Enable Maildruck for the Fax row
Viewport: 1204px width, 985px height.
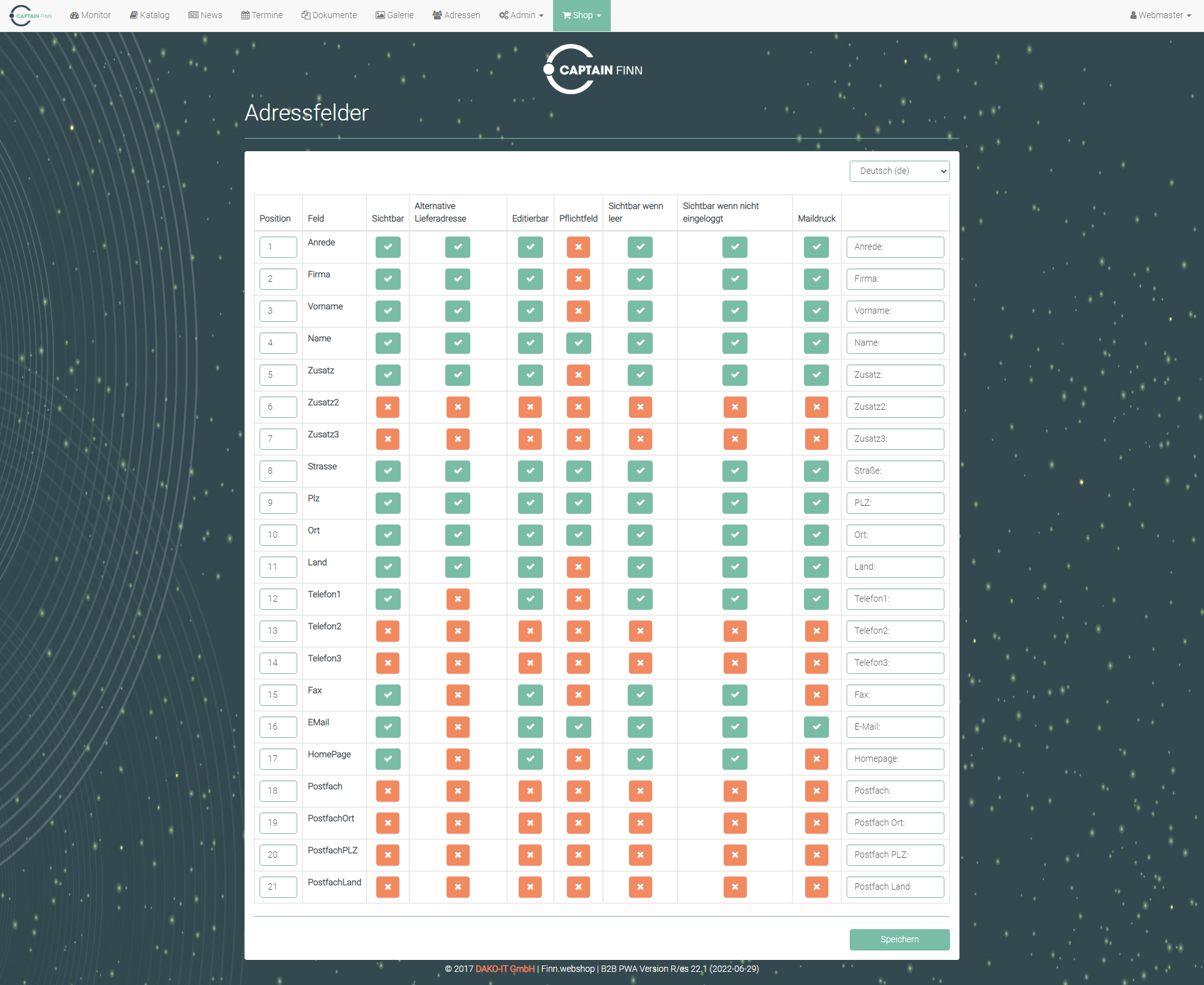816,695
